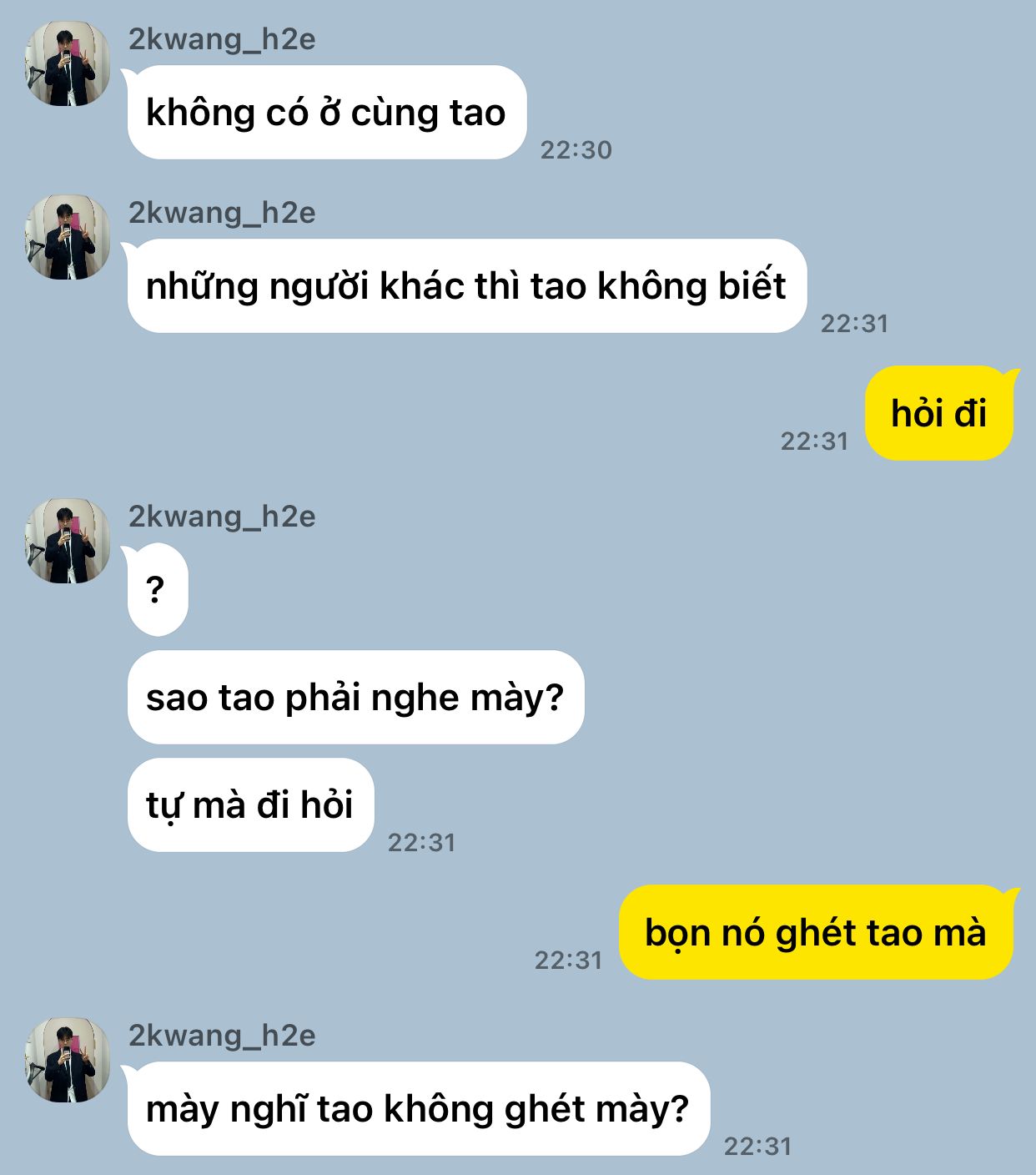The image size is (1036, 1175).
Task: Tap the yellow "hỏi đi" bubble
Action: [x=941, y=413]
